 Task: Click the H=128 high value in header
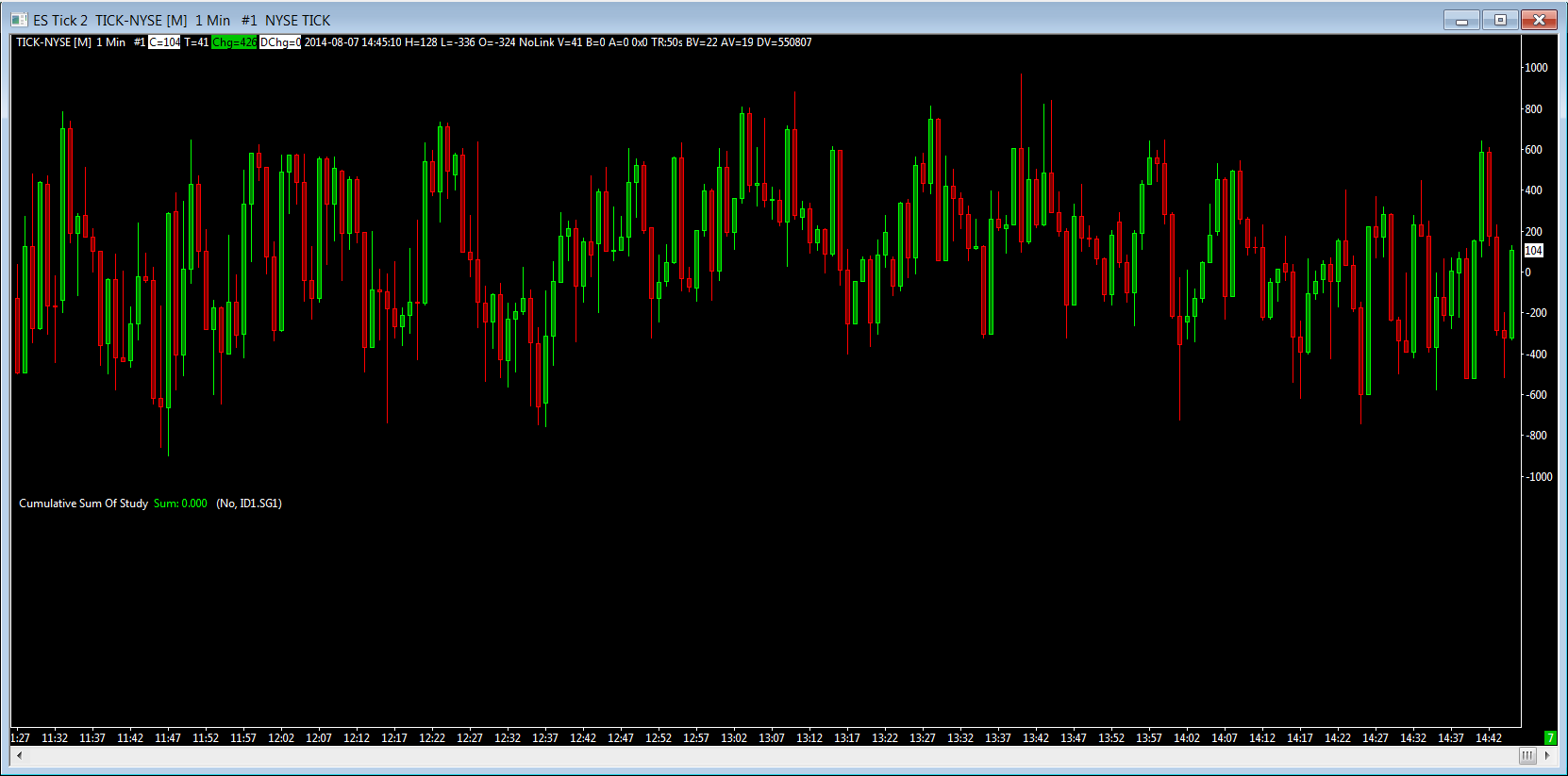point(421,42)
